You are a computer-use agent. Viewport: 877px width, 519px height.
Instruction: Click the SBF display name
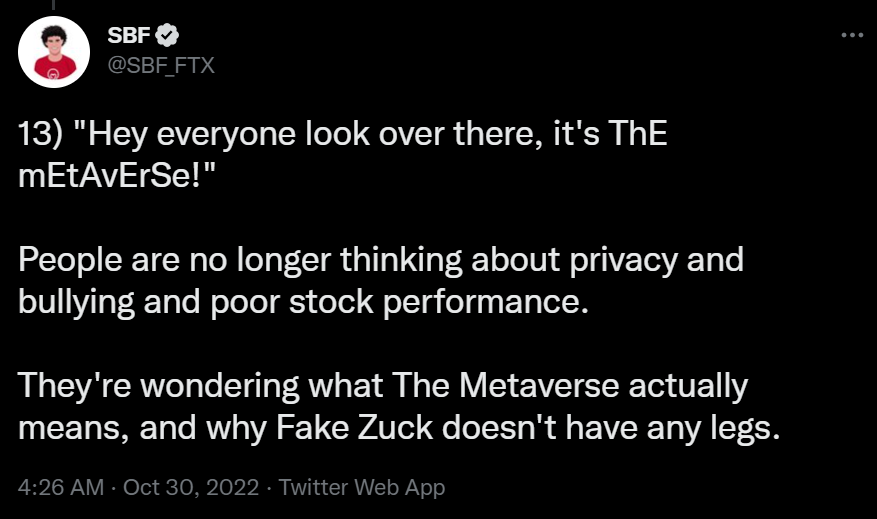tap(128, 36)
